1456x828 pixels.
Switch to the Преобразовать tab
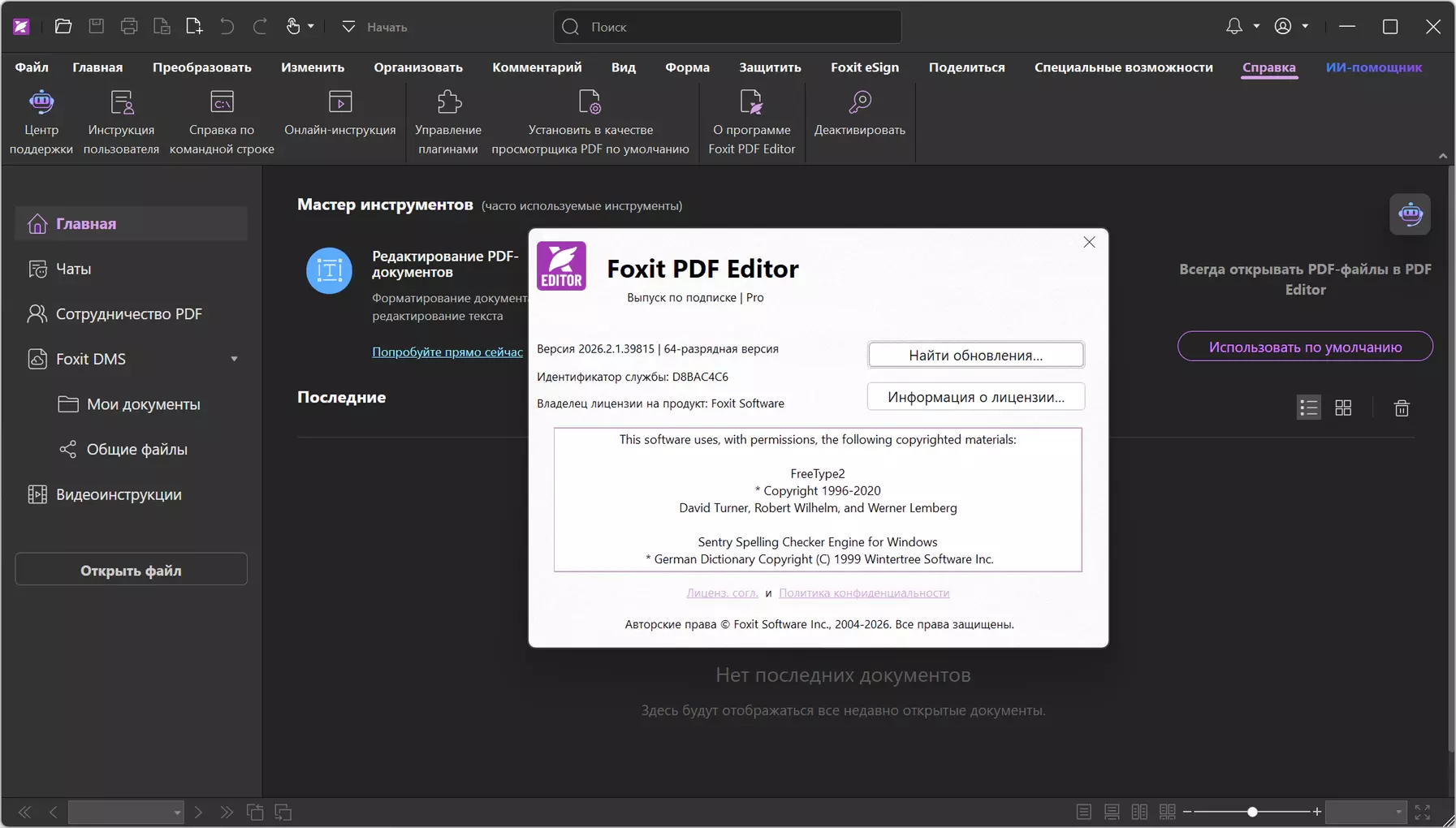[202, 67]
